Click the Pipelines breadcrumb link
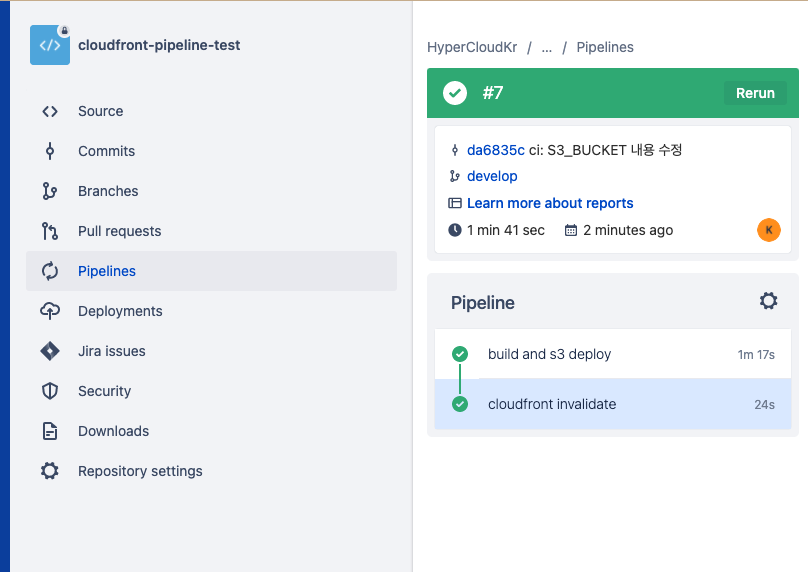The height and width of the screenshot is (572, 808). (x=605, y=47)
